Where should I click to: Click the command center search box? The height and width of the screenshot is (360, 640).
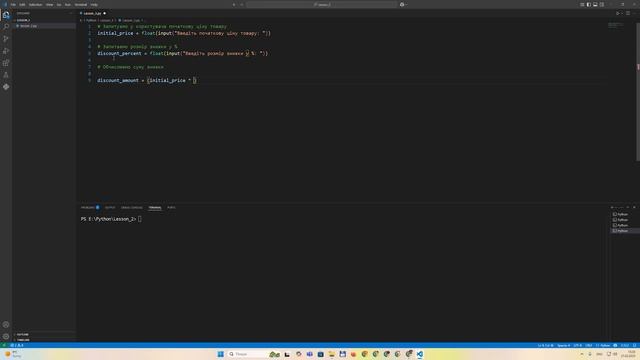[x=322, y=4]
